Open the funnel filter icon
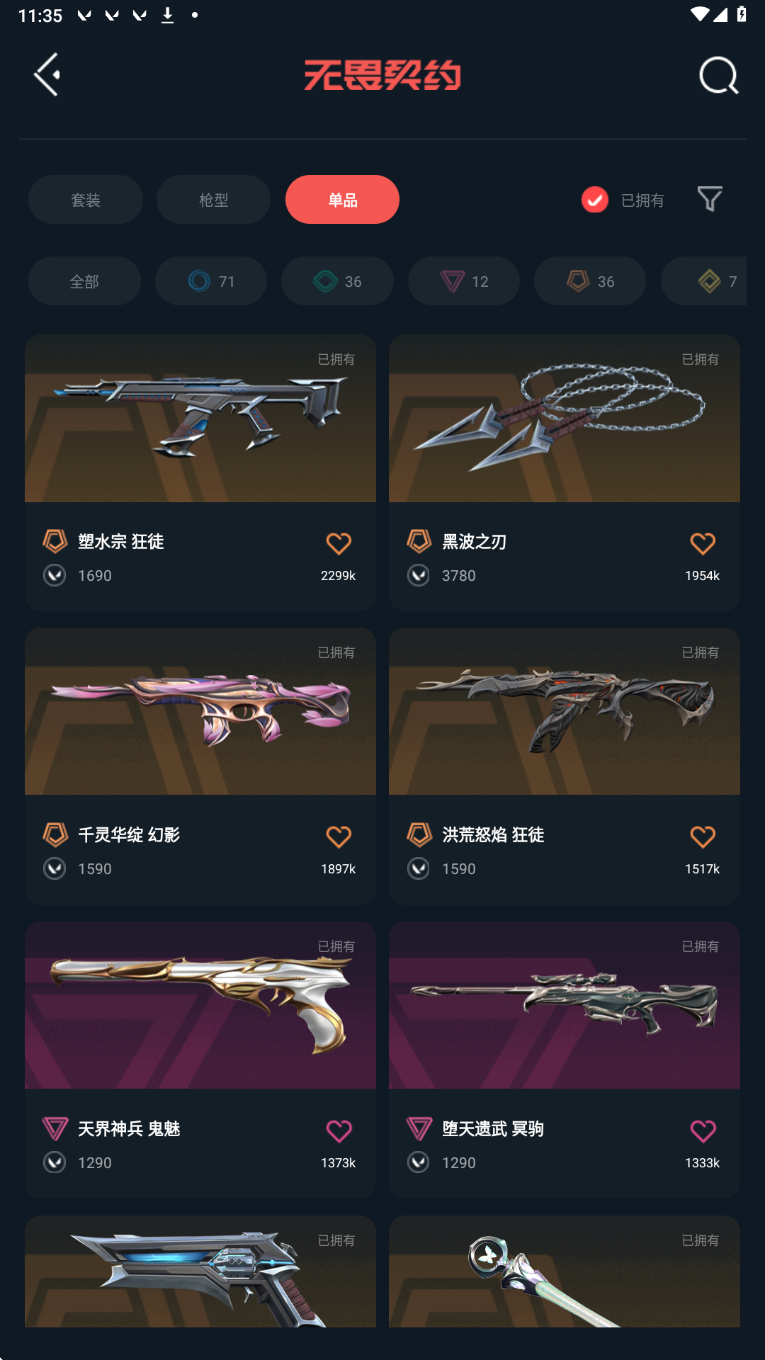The height and width of the screenshot is (1360, 765). point(709,199)
